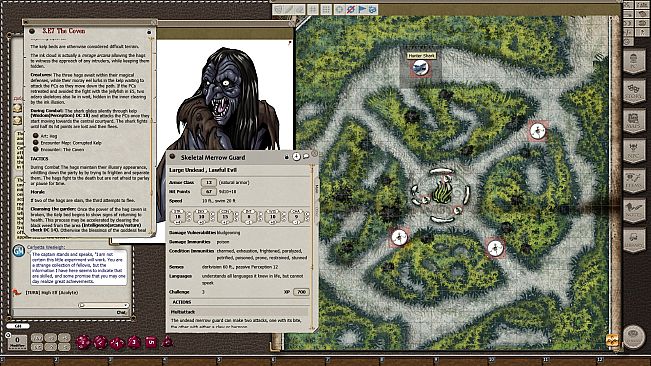Click the target-circle map toolbar icon
Screen dimensions: 651x366
(340, 9)
